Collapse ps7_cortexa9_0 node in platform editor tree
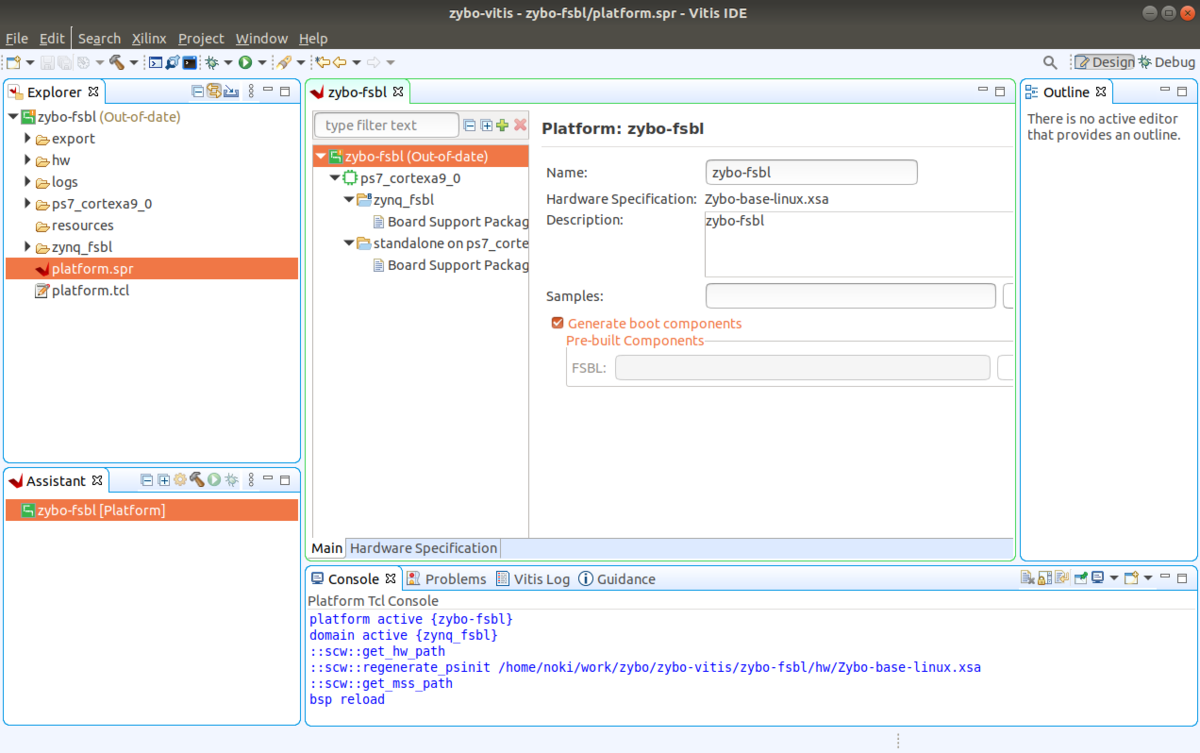The height and width of the screenshot is (753, 1200). (335, 178)
